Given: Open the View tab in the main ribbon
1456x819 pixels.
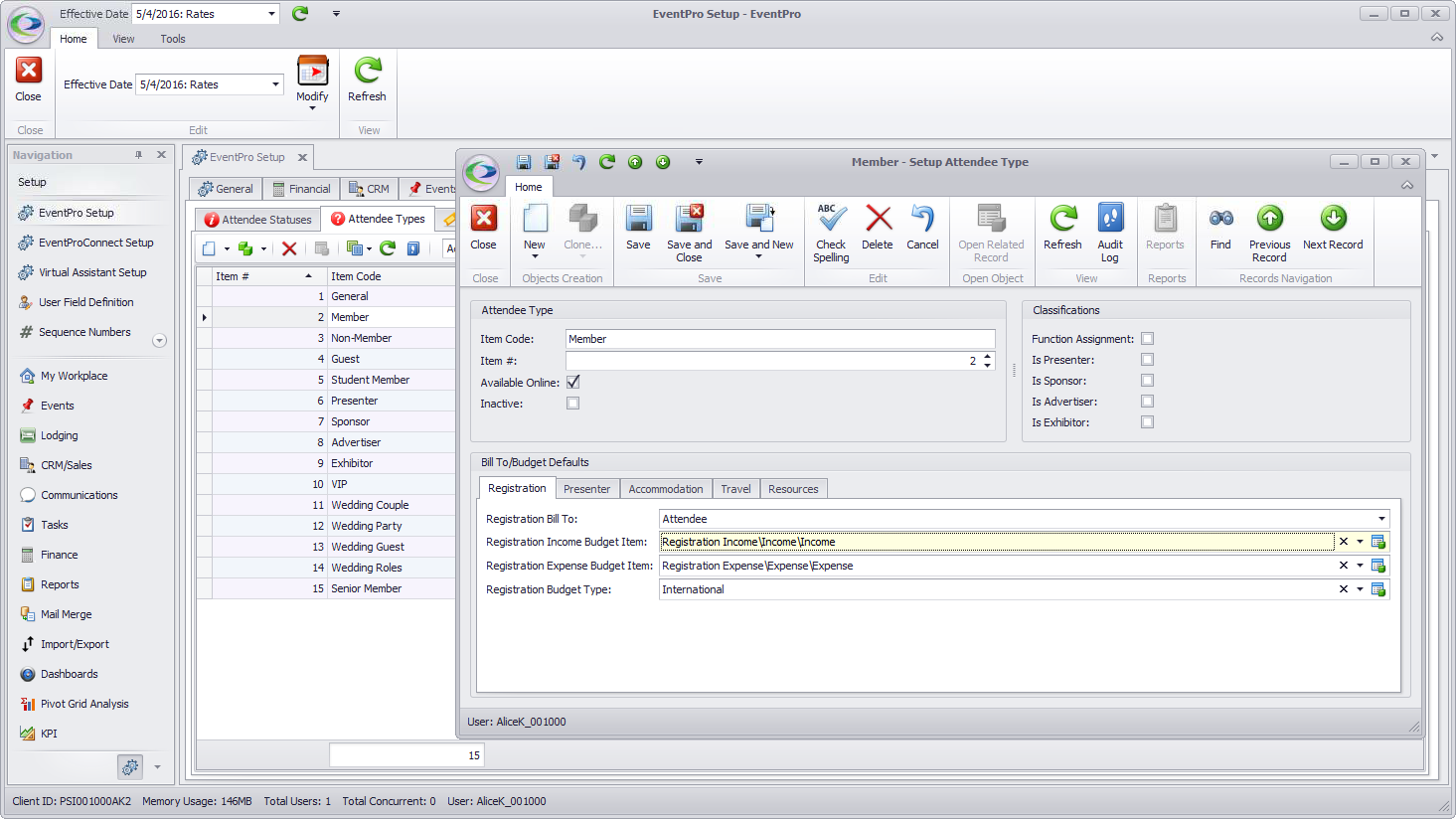Looking at the screenshot, I should [123, 39].
